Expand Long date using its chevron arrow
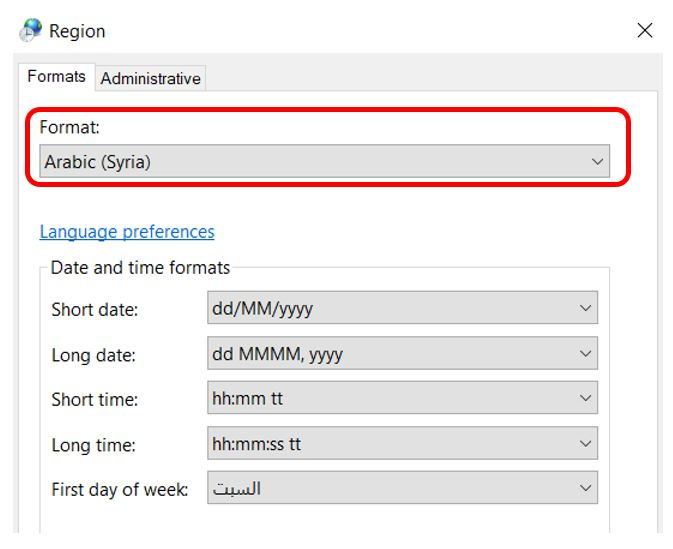This screenshot has width=673, height=549. tap(586, 354)
